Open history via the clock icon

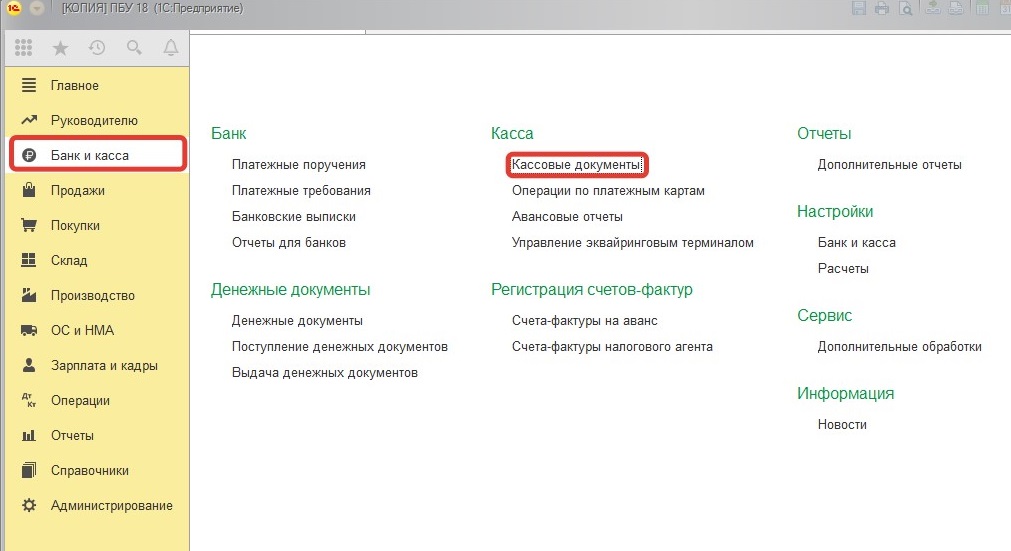coord(97,47)
